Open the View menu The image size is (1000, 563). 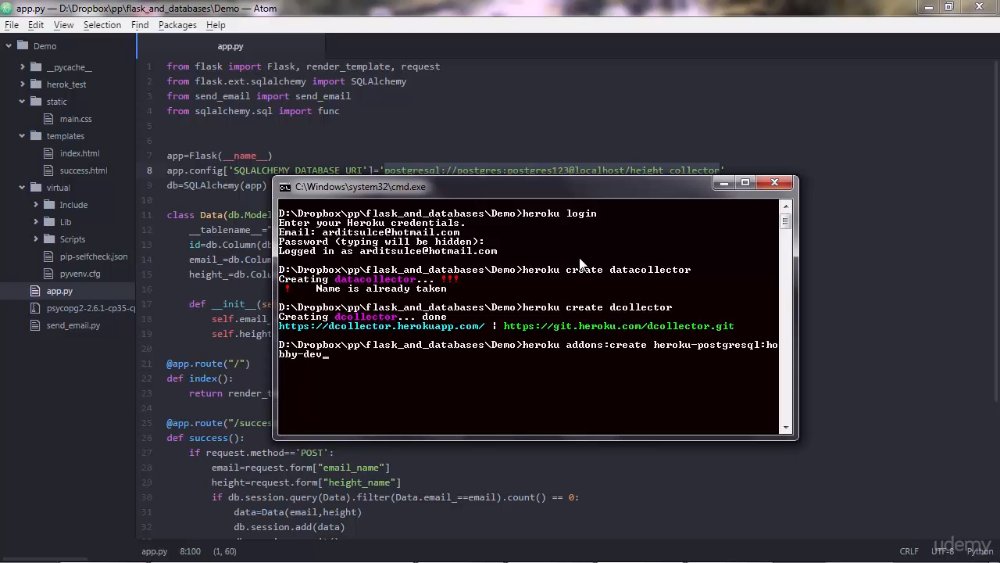[63, 25]
